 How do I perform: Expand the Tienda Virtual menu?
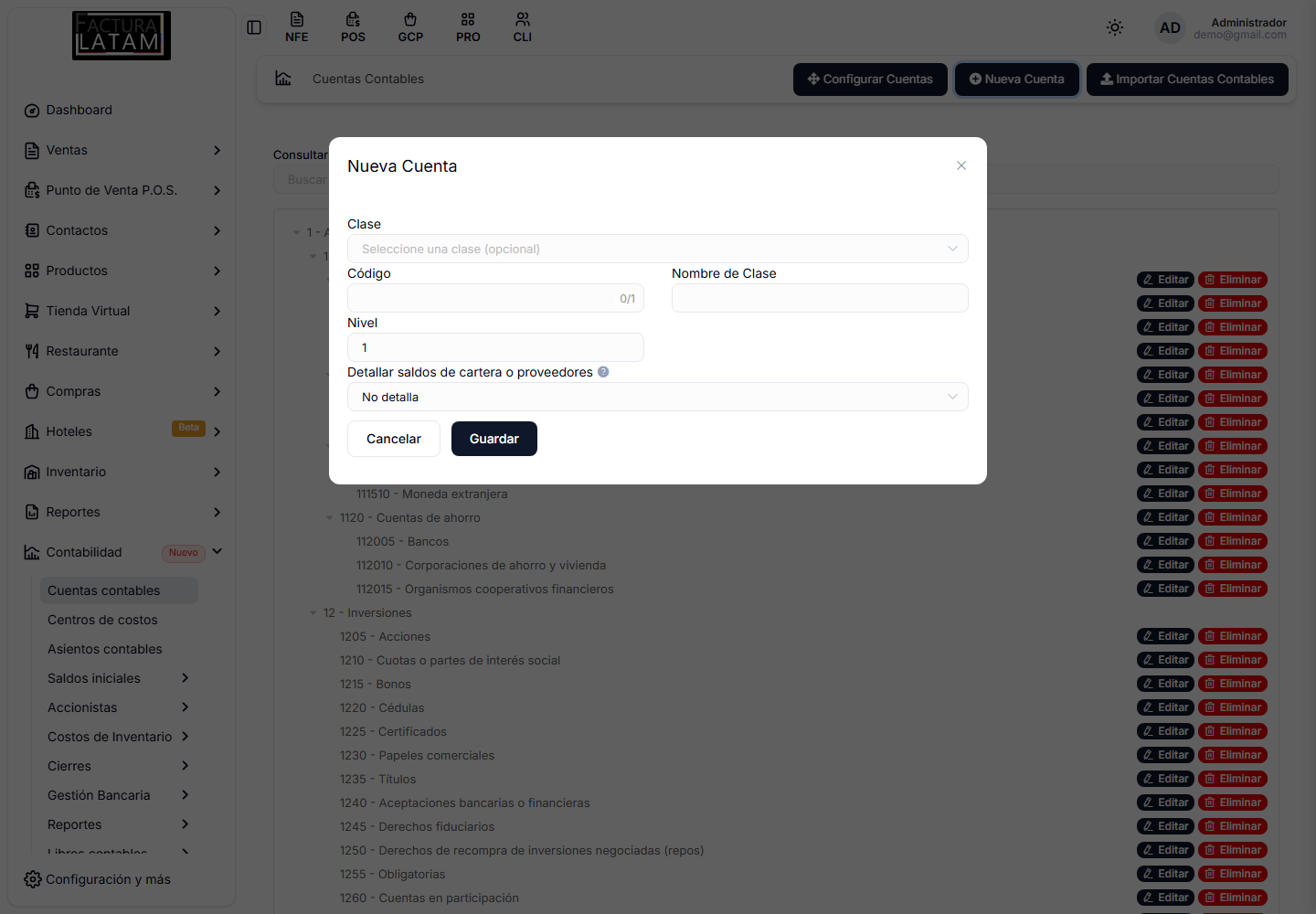(x=122, y=311)
